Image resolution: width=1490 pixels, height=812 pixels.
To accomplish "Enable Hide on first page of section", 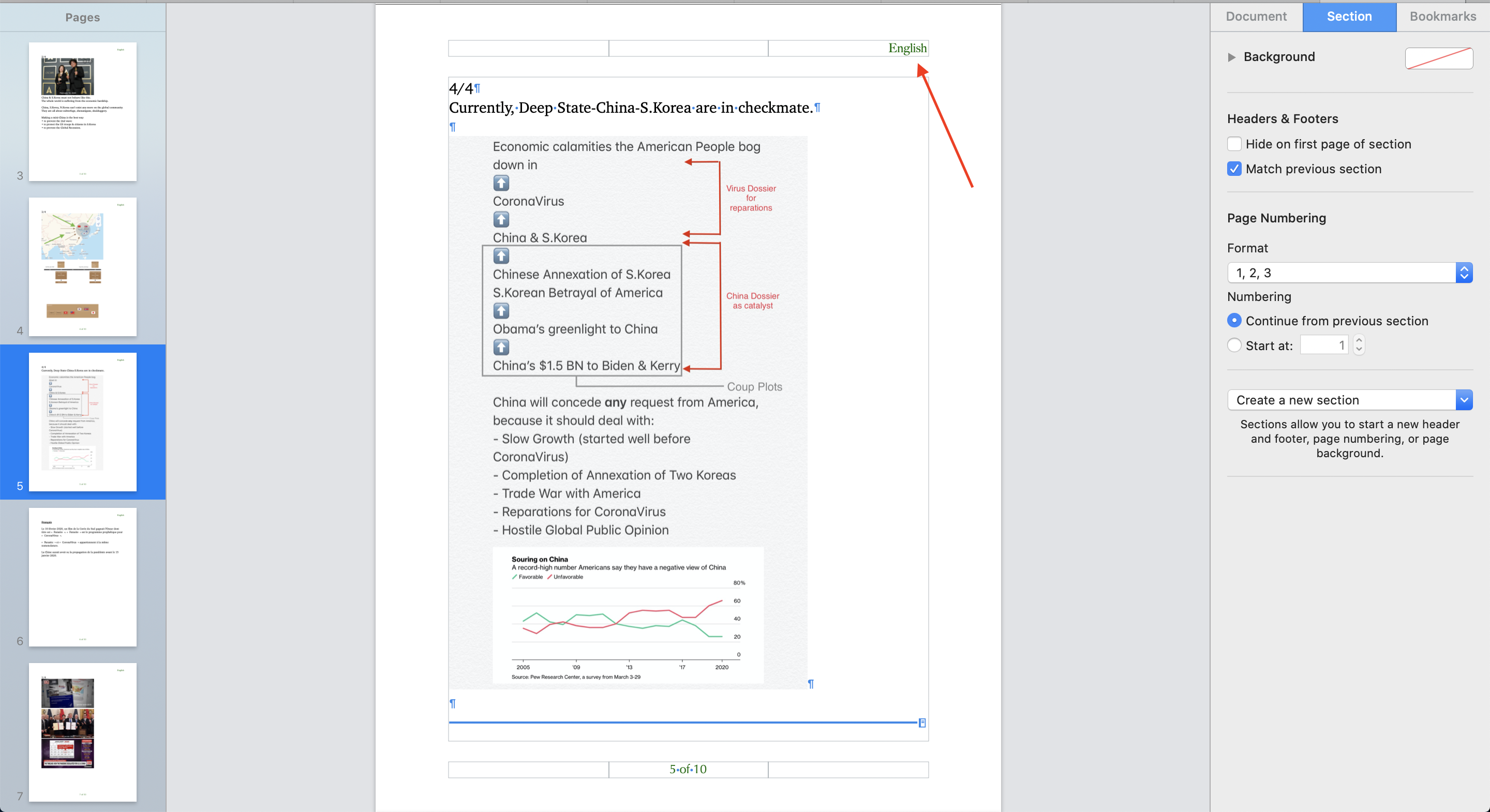I will pyautogui.click(x=1234, y=144).
